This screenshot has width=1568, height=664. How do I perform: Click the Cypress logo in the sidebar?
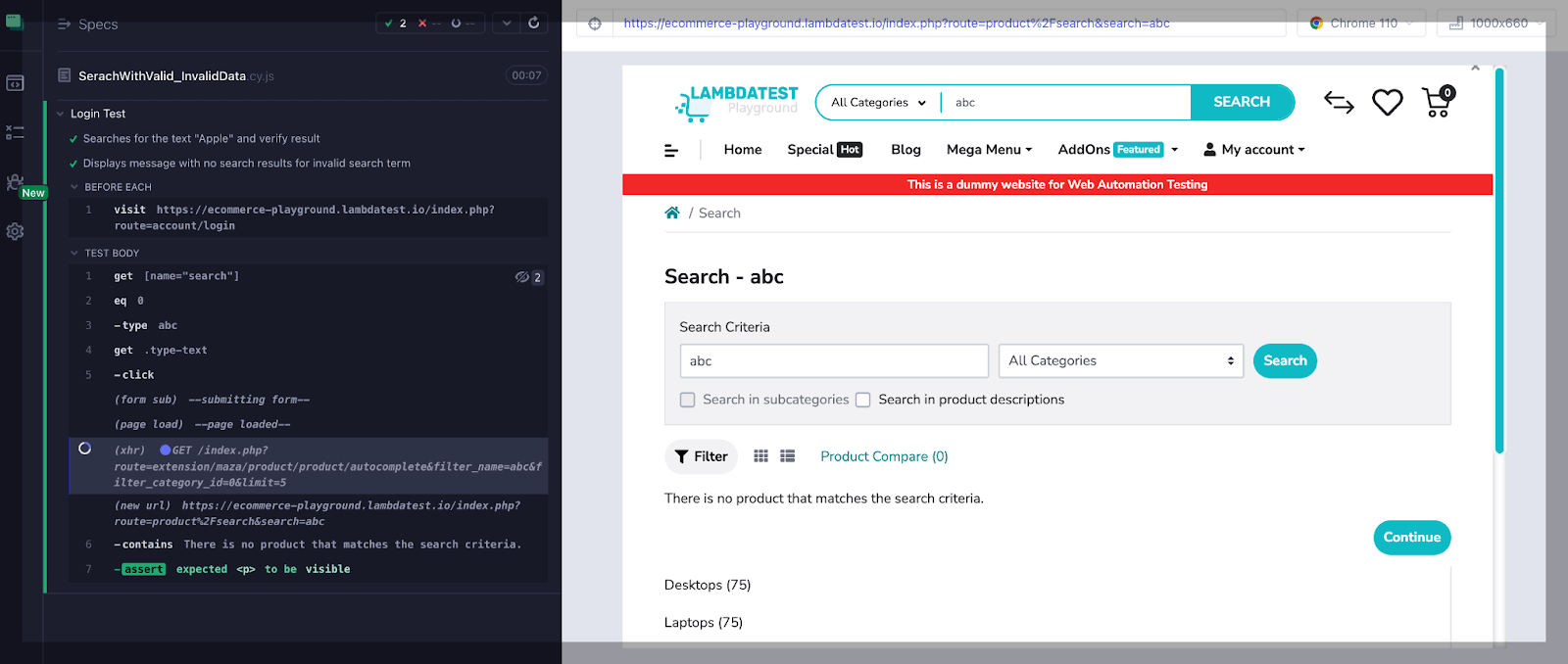(x=15, y=22)
